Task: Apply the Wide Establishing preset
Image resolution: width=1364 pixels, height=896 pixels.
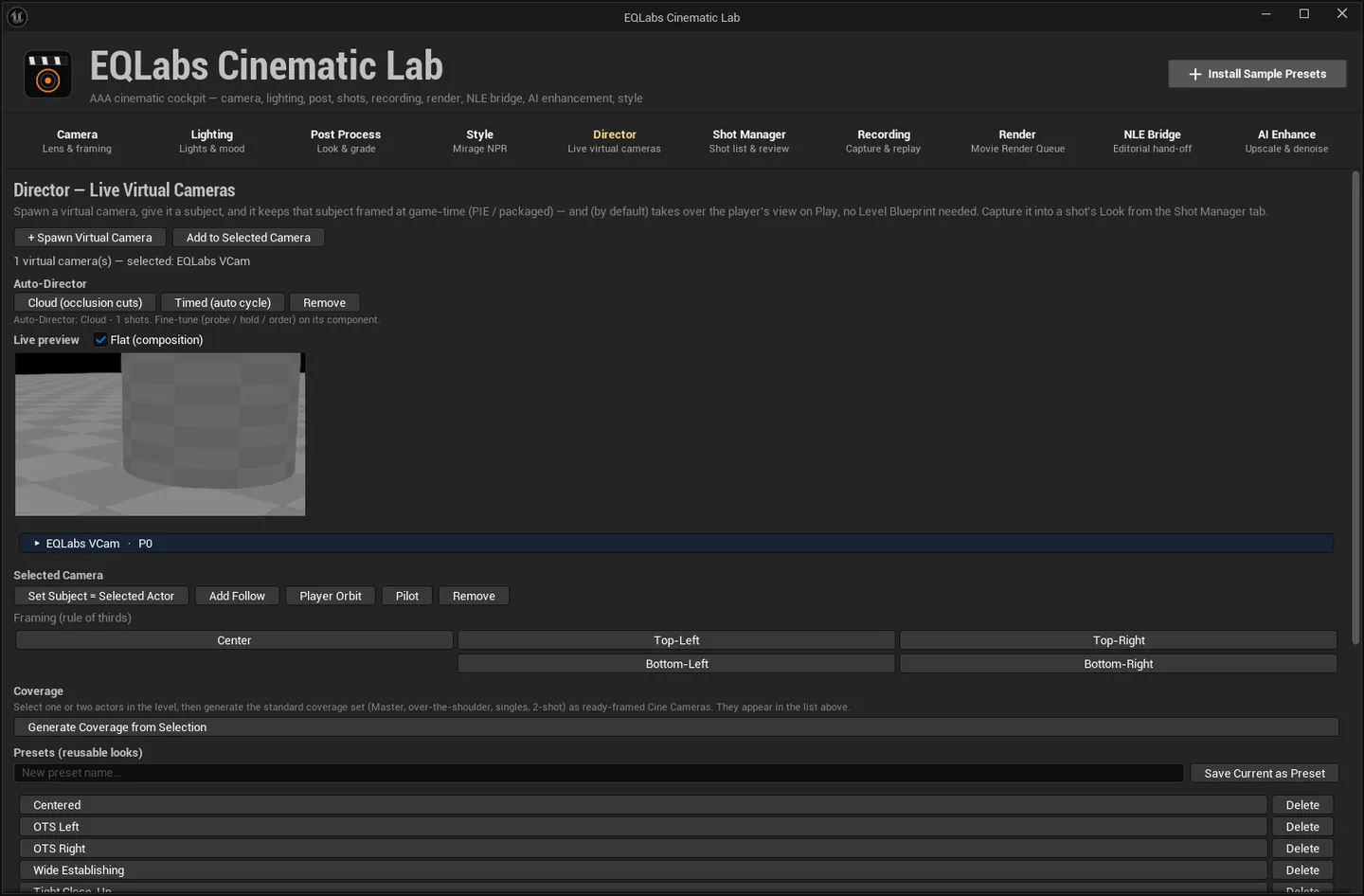Action: point(643,870)
